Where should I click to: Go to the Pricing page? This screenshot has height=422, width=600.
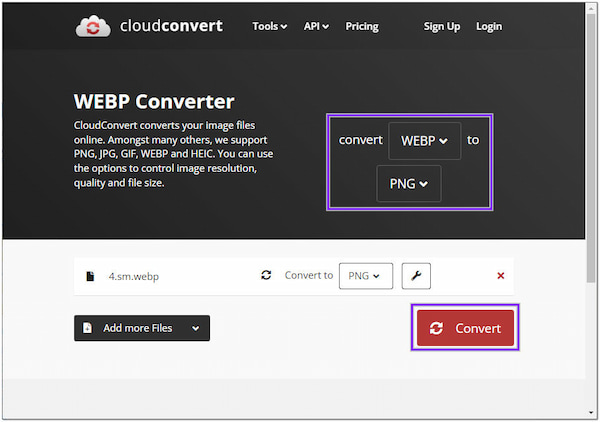362,26
